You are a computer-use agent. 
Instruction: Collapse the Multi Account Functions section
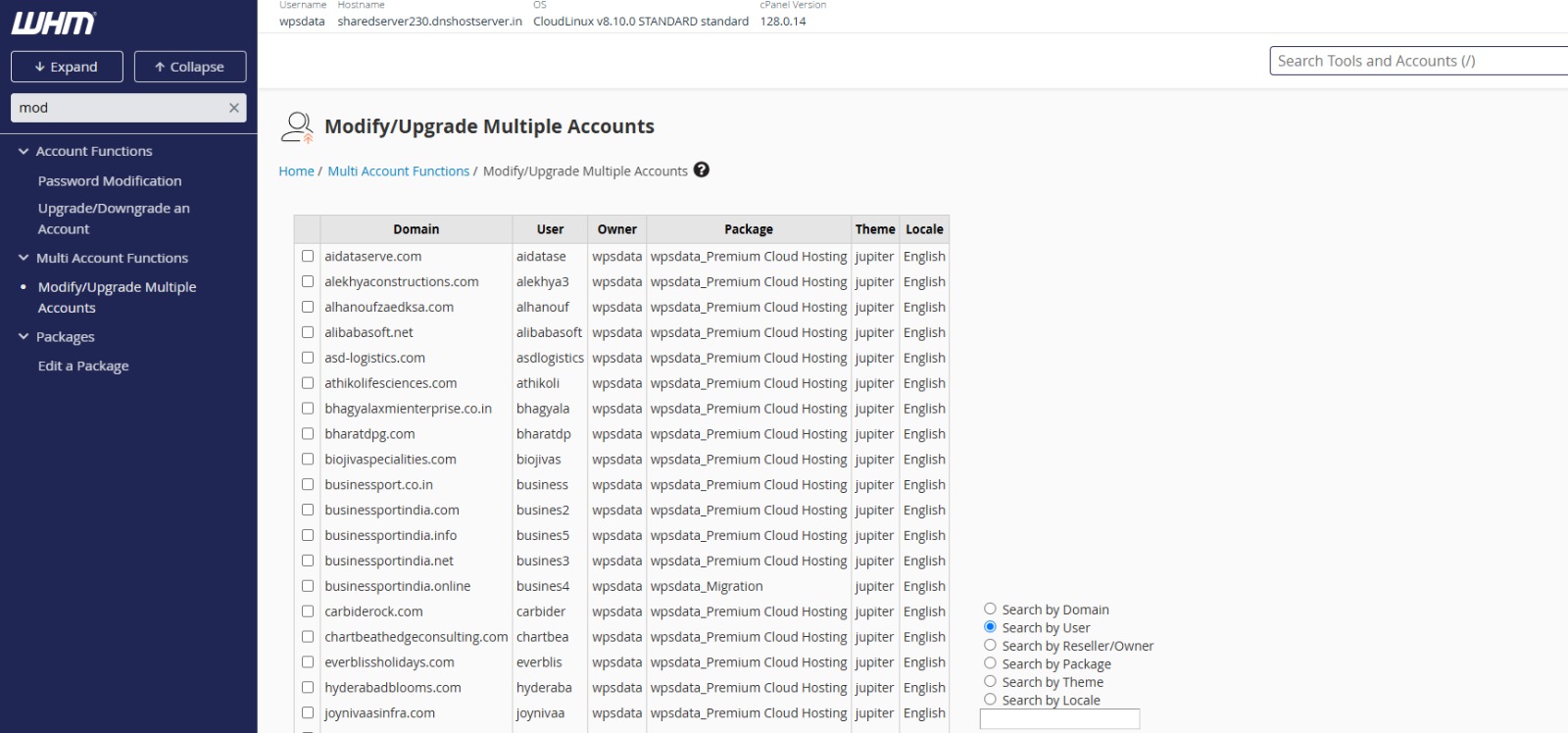click(24, 258)
